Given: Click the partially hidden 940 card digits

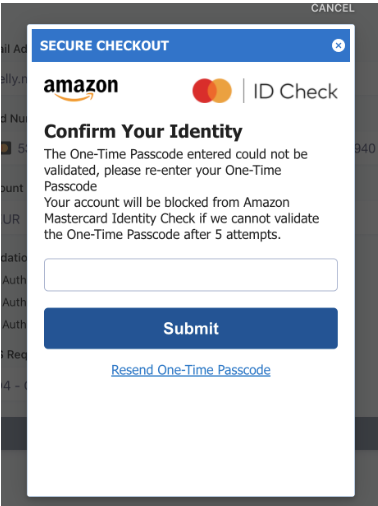Looking at the screenshot, I should coord(365,148).
